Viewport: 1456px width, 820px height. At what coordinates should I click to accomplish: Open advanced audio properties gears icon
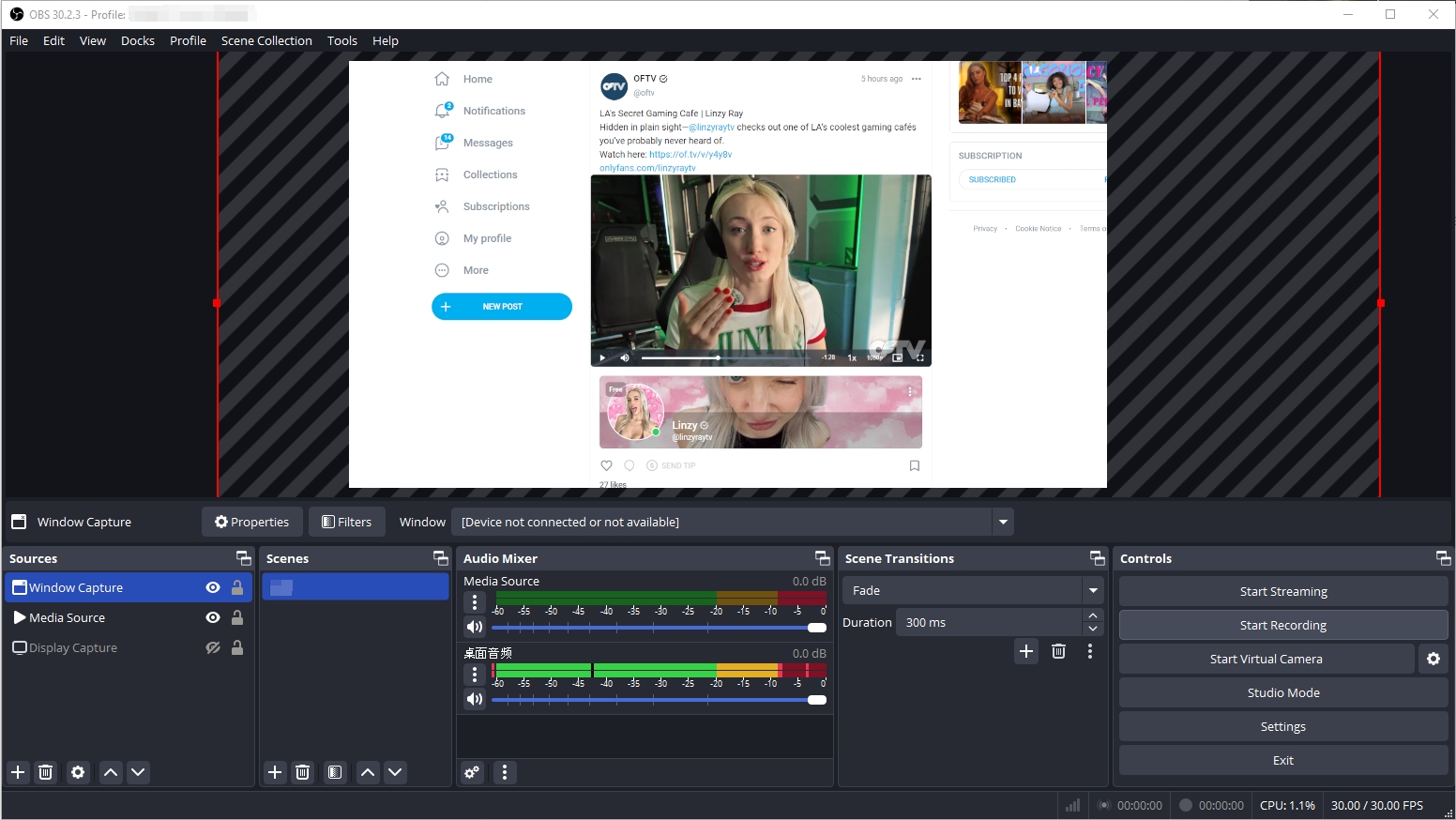point(472,772)
